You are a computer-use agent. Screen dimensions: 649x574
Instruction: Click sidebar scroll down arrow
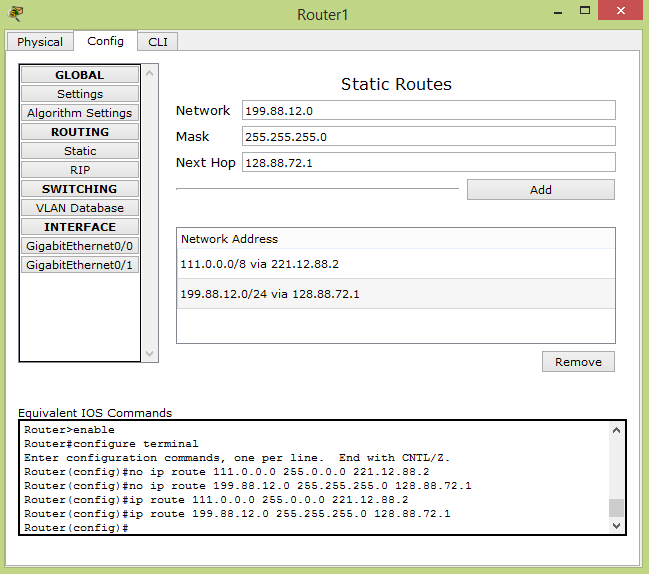tap(150, 353)
